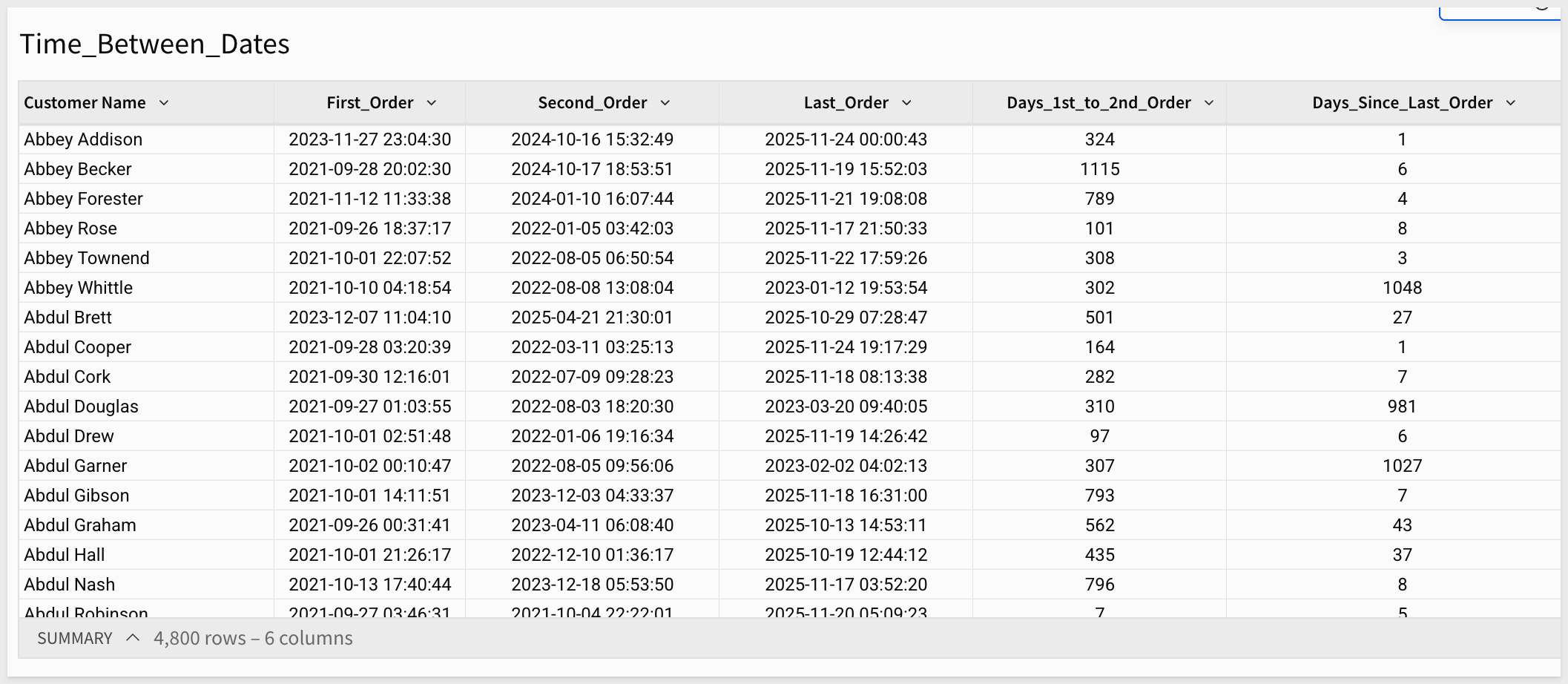
Task: Open the Second_Order column menu chevron
Action: click(x=665, y=103)
